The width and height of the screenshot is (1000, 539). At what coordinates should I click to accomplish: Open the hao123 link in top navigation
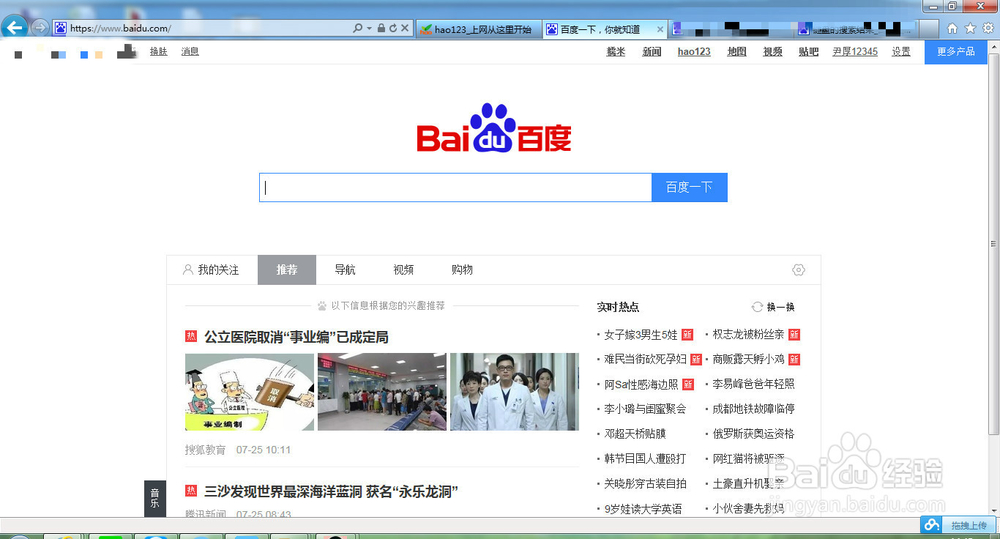coord(694,52)
